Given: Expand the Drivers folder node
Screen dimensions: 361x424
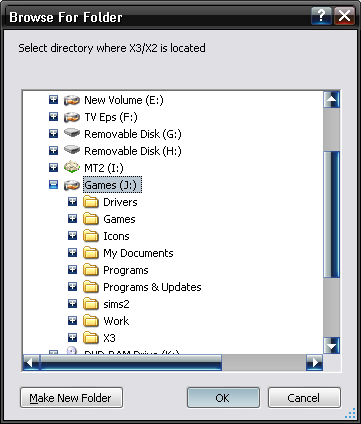Looking at the screenshot, I should tap(72, 202).
